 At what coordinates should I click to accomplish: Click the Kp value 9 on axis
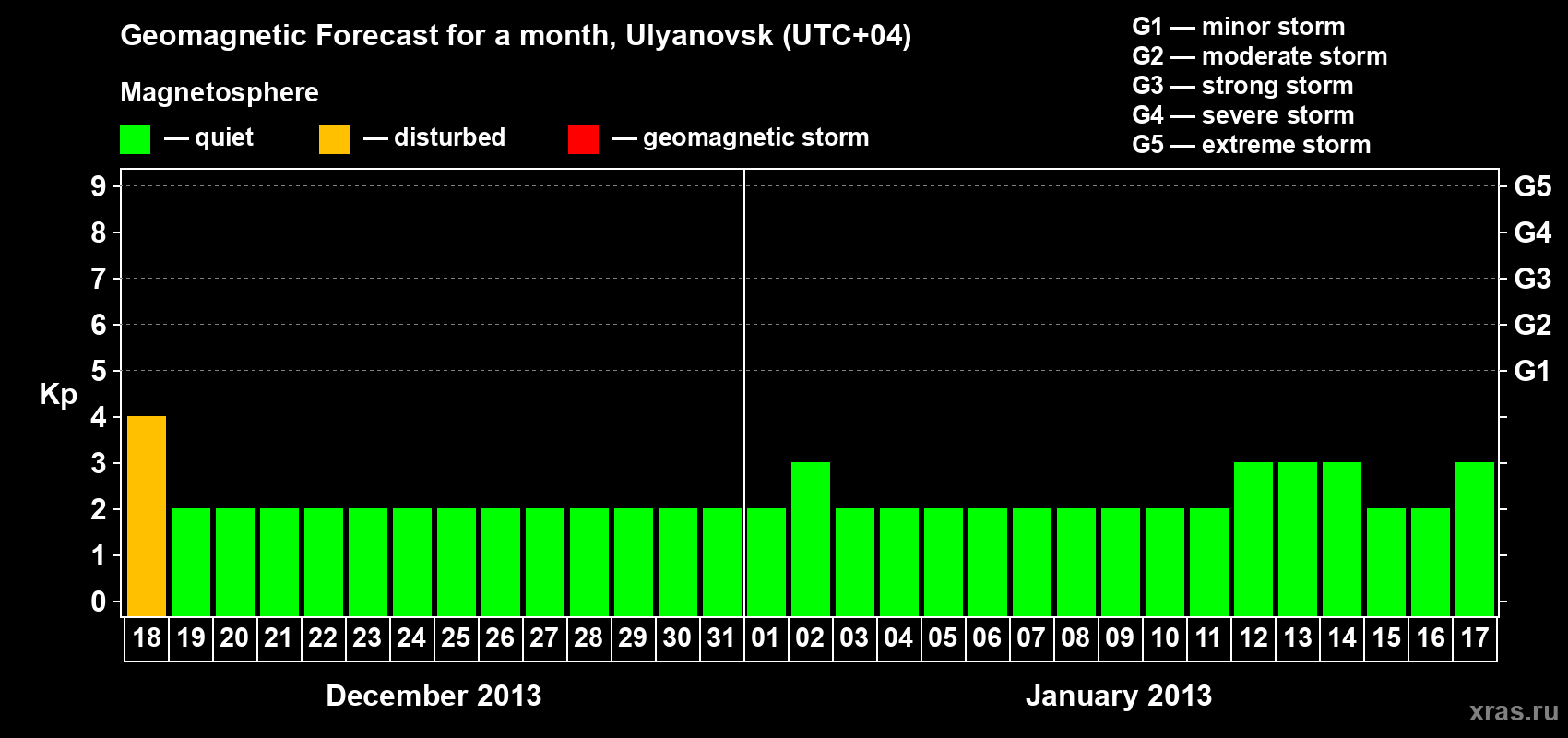[x=99, y=186]
